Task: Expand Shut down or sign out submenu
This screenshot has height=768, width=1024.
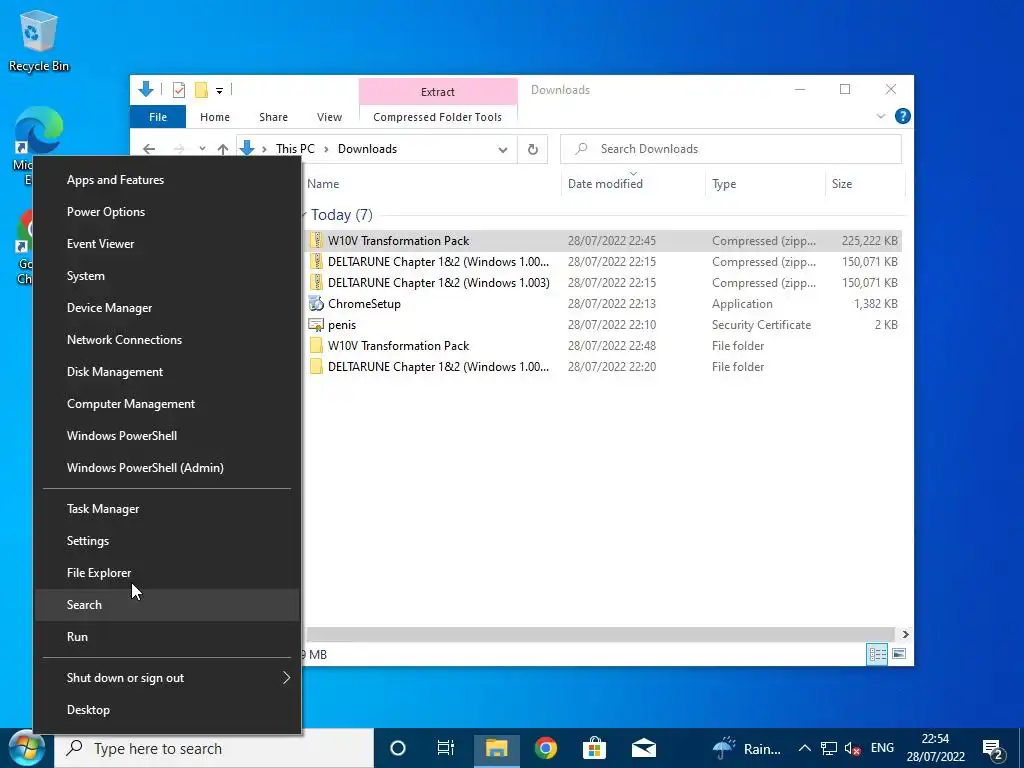Action: tap(167, 678)
